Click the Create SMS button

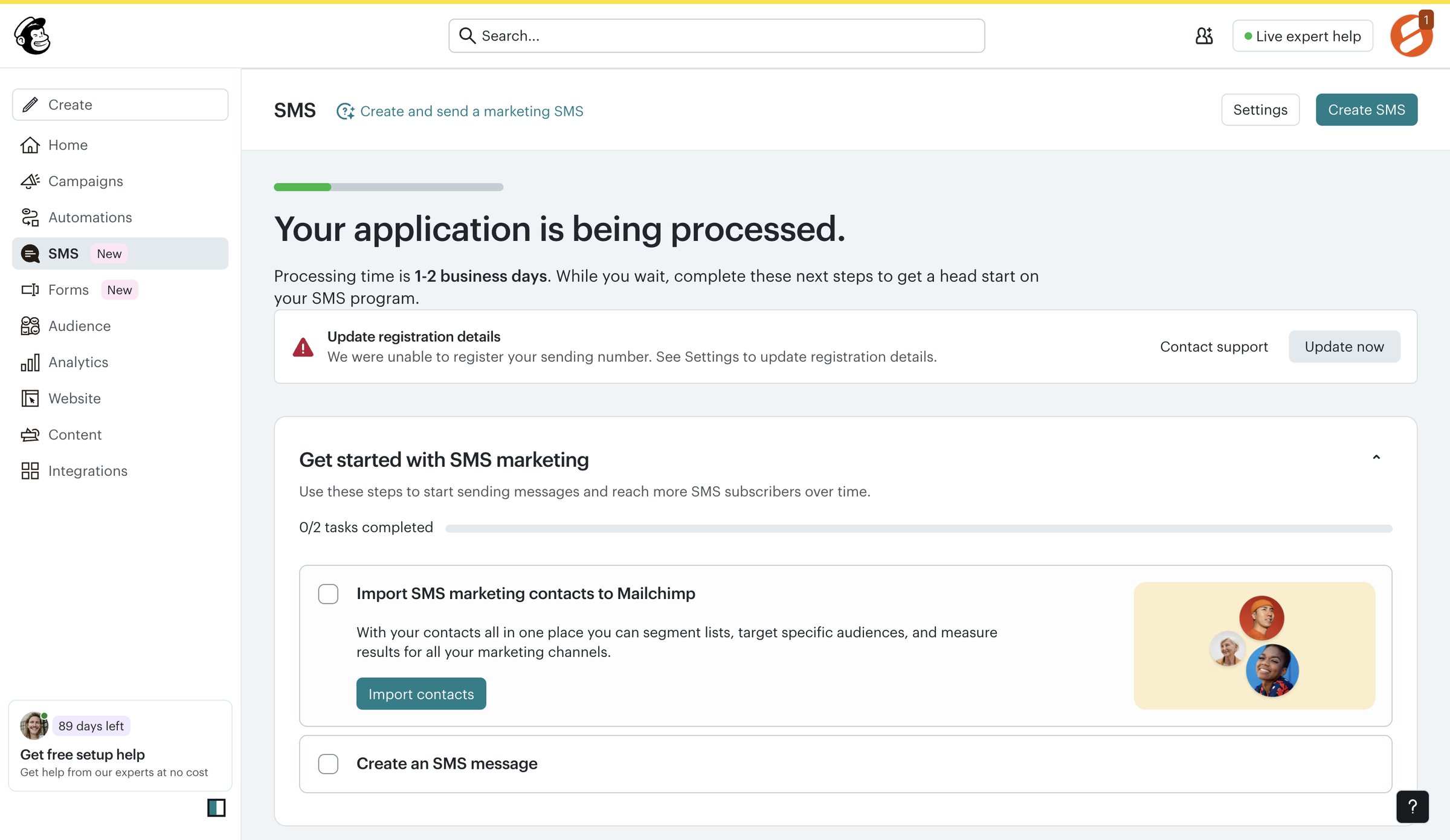[1367, 110]
